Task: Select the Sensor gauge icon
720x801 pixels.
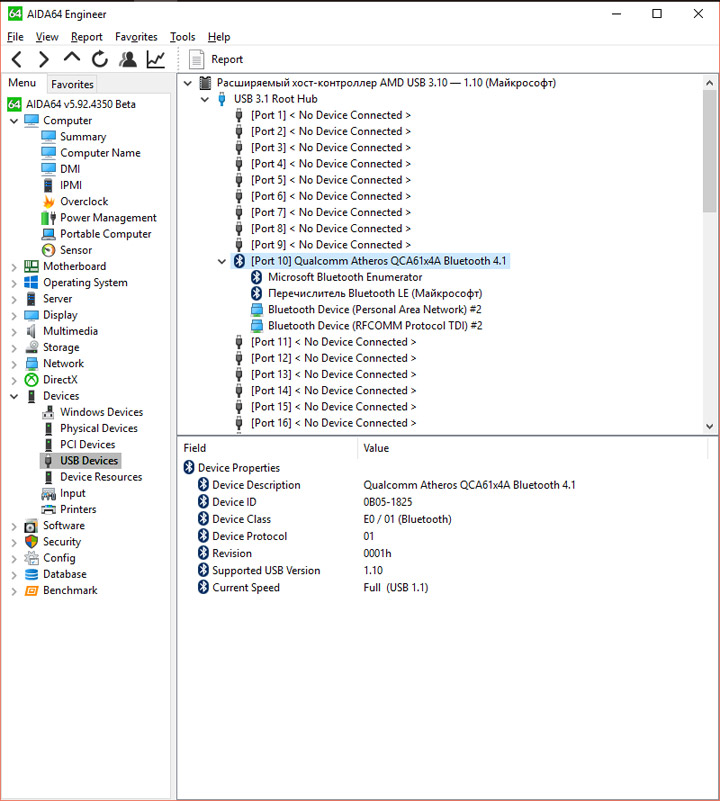Action: (x=49, y=250)
